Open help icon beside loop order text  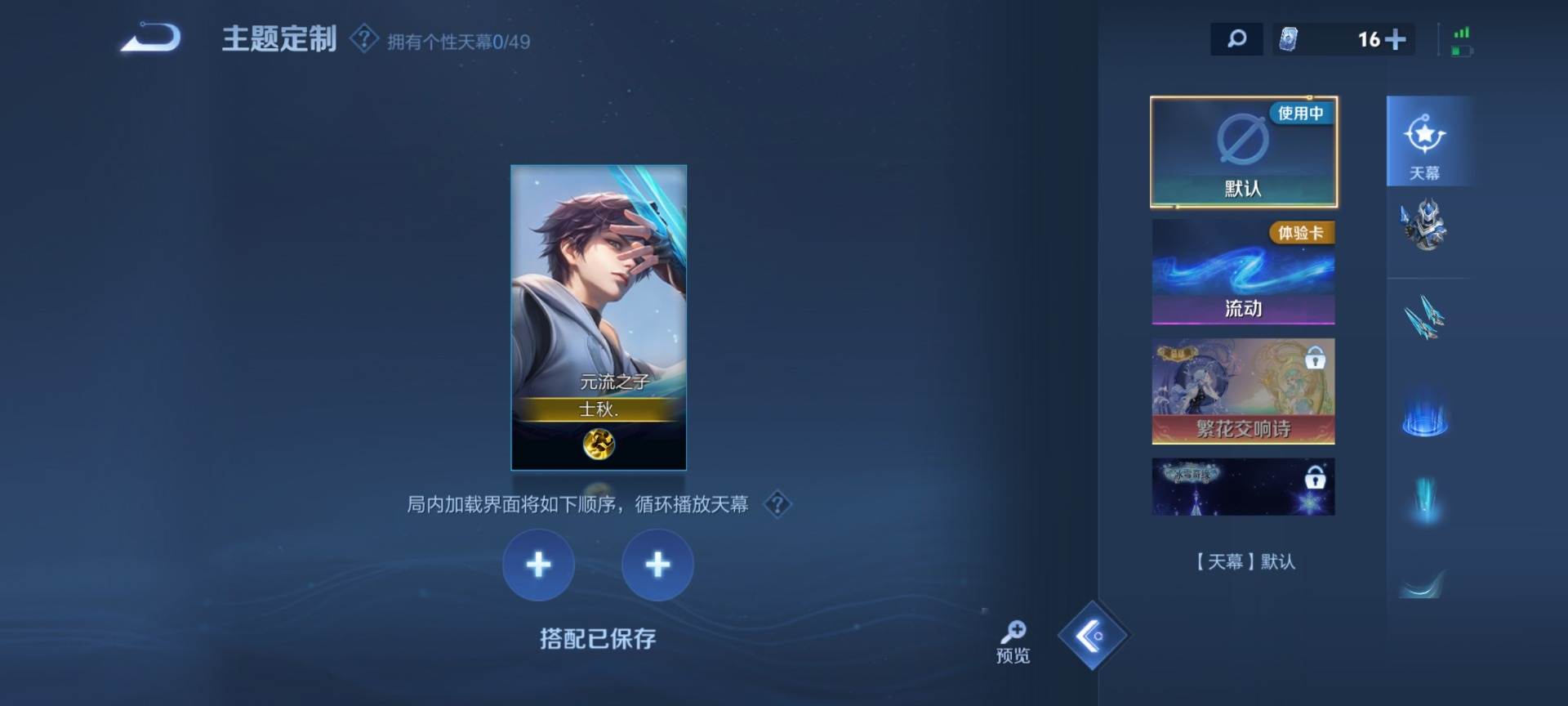(777, 504)
